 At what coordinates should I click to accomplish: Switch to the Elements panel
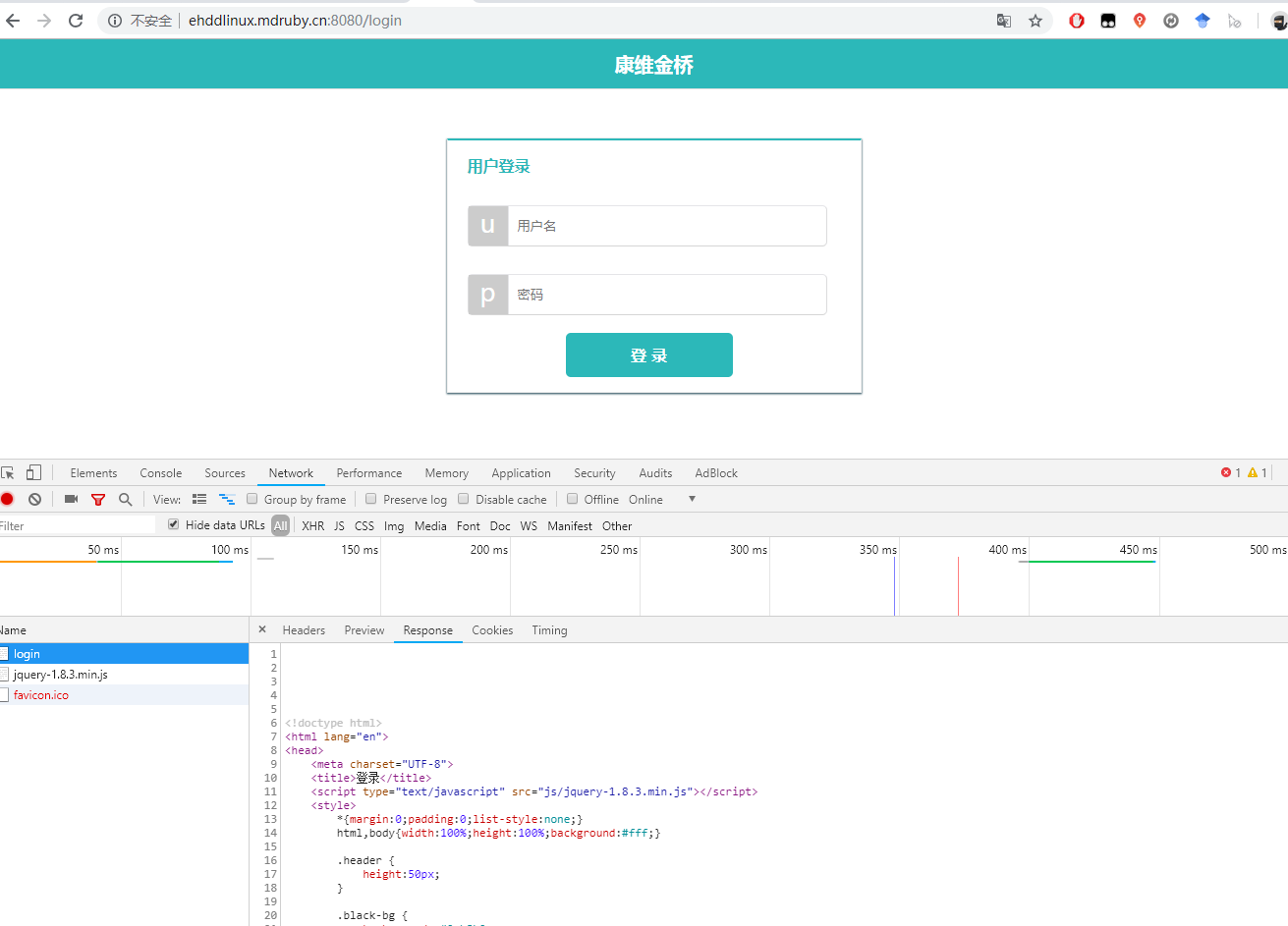click(x=93, y=472)
